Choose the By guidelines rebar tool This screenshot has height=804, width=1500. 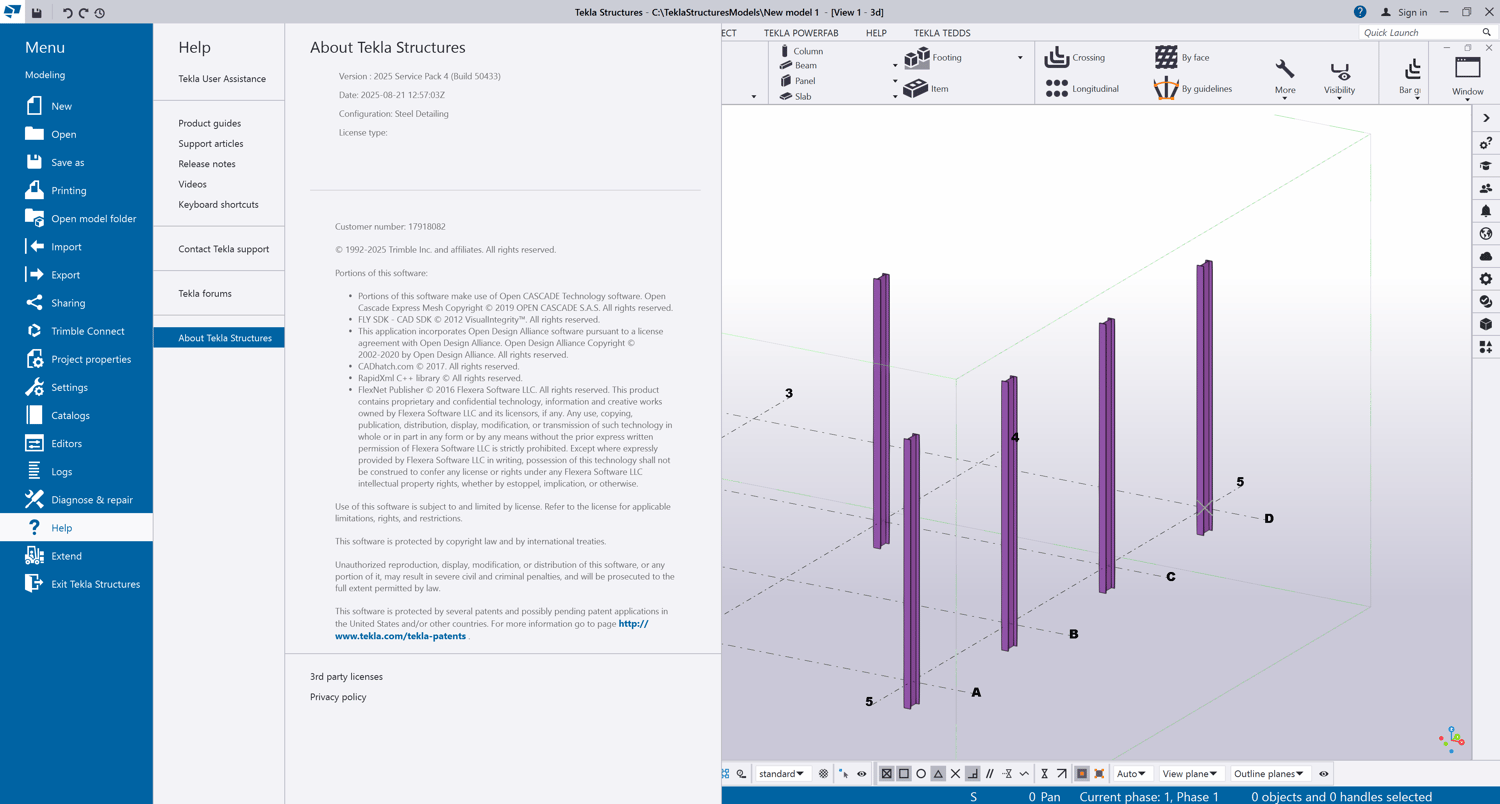1193,89
